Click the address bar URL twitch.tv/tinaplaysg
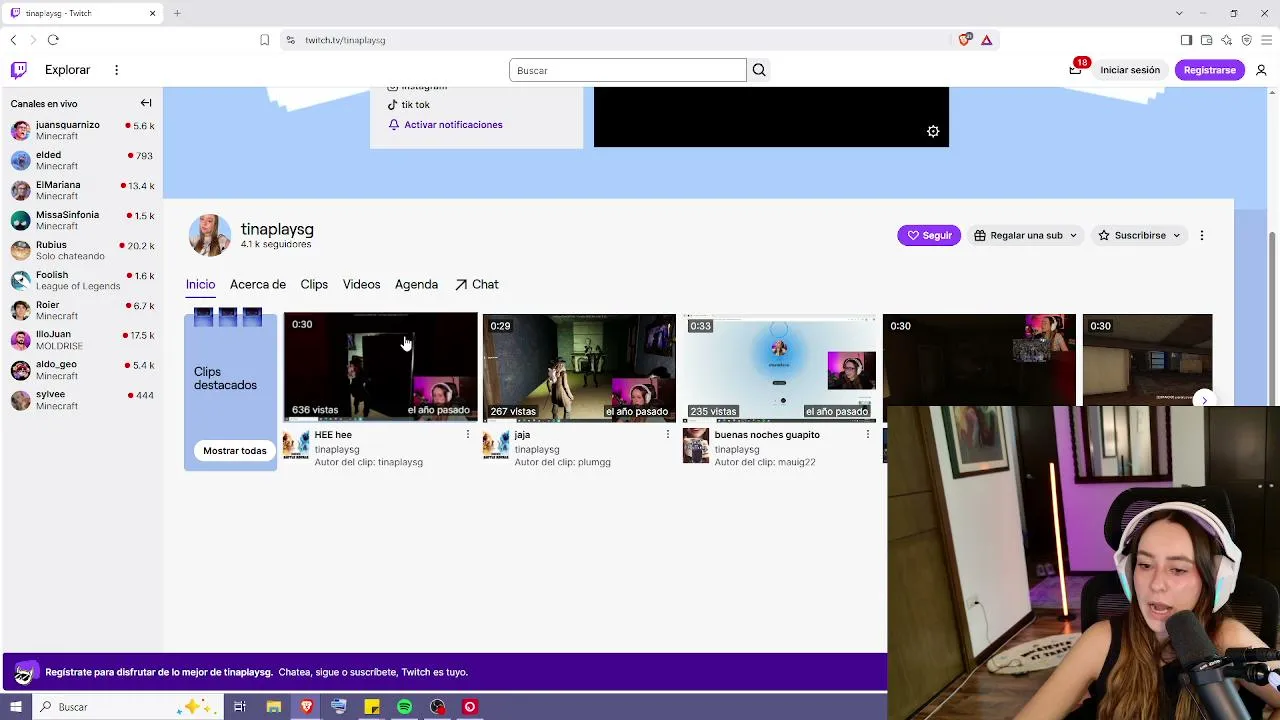Screen dimensions: 1280x720 345,40
